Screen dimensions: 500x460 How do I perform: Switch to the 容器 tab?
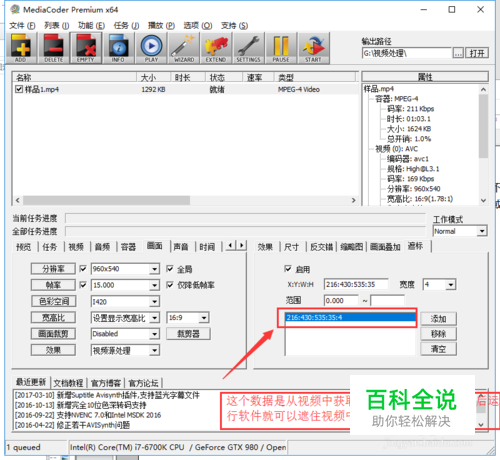[128, 247]
